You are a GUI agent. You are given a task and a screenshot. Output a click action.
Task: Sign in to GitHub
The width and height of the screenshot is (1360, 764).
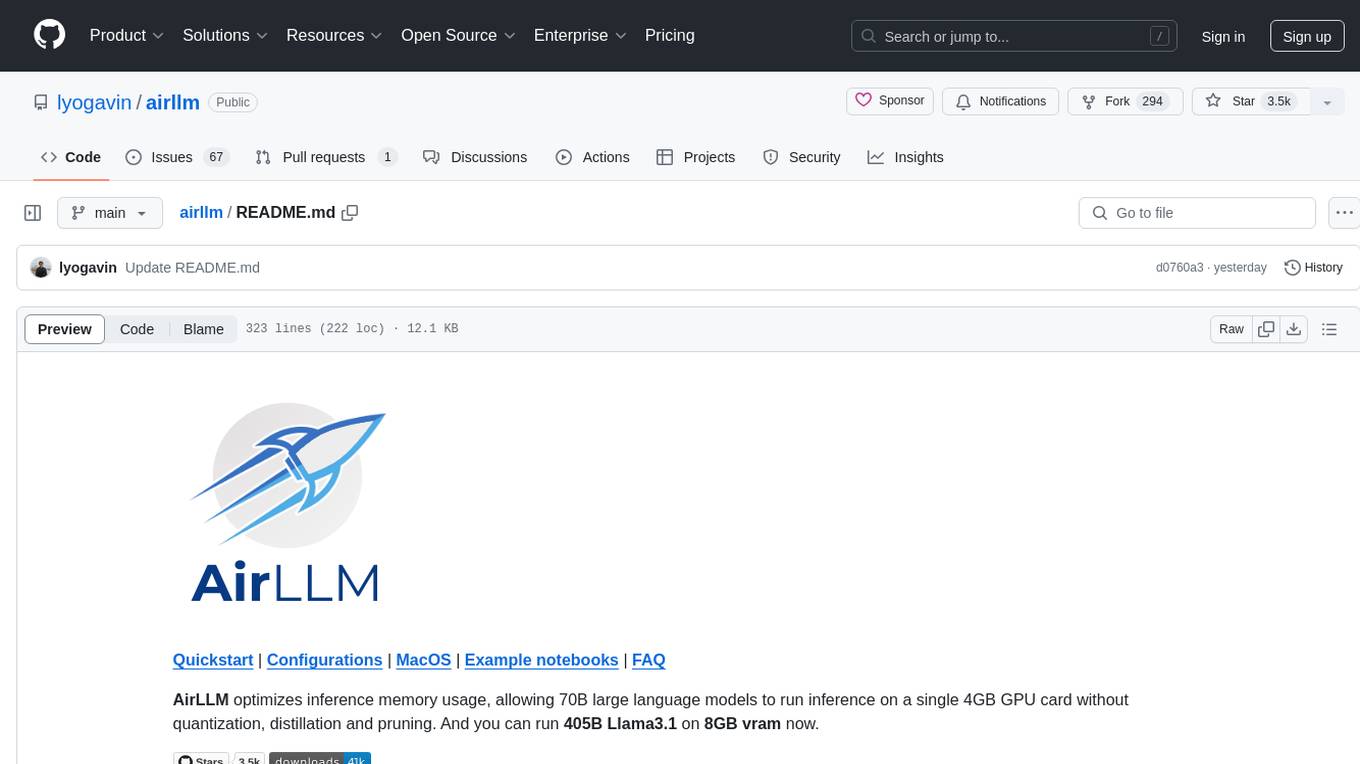point(1223,36)
